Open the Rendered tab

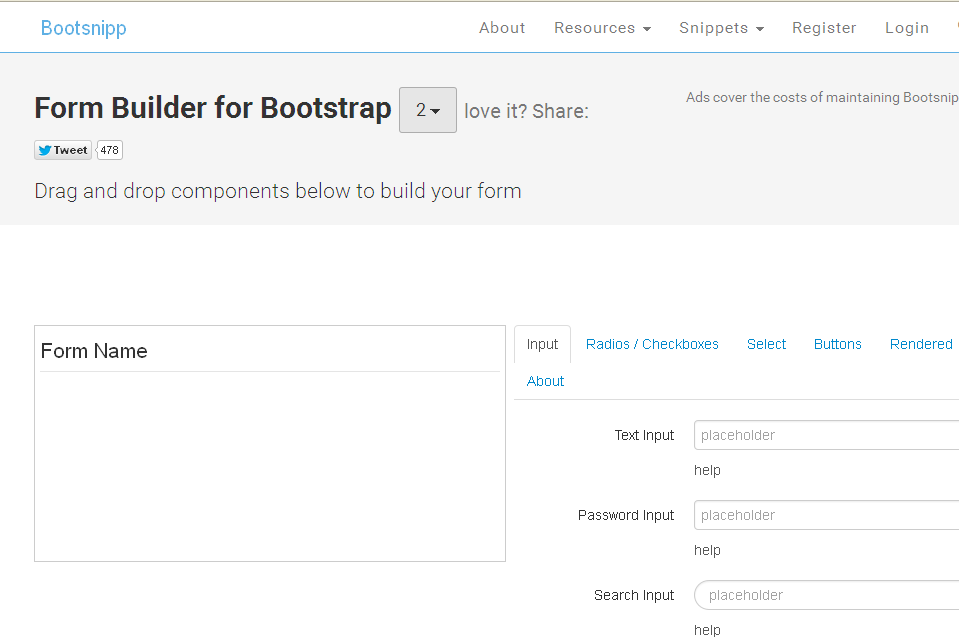(921, 344)
